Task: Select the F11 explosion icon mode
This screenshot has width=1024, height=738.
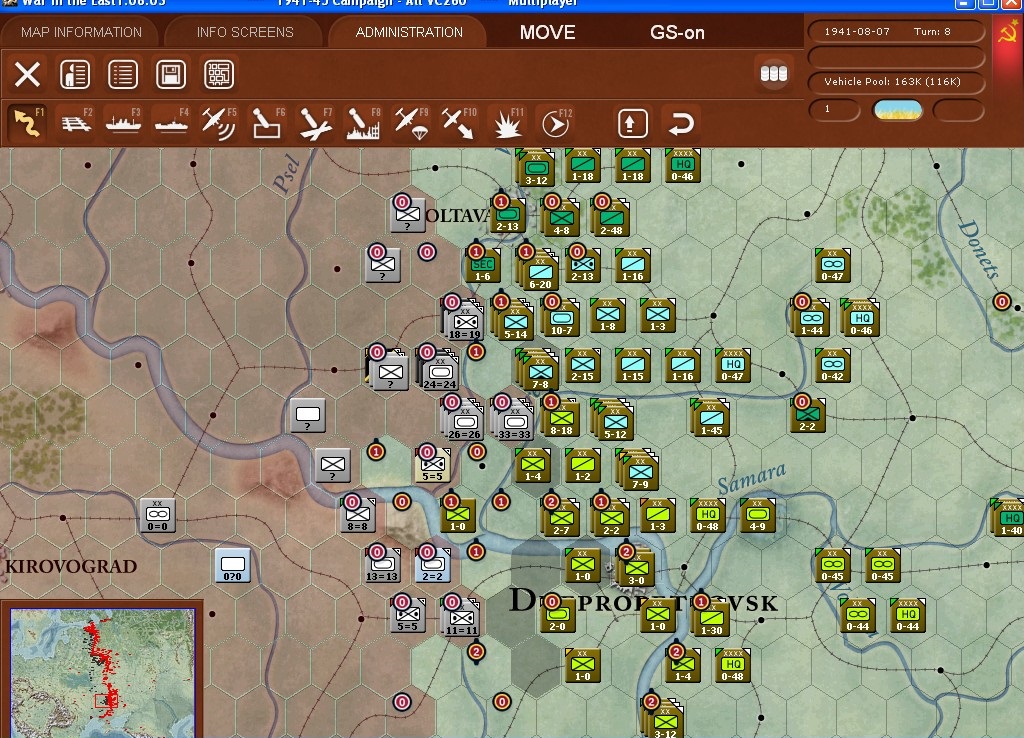Action: coord(507,123)
